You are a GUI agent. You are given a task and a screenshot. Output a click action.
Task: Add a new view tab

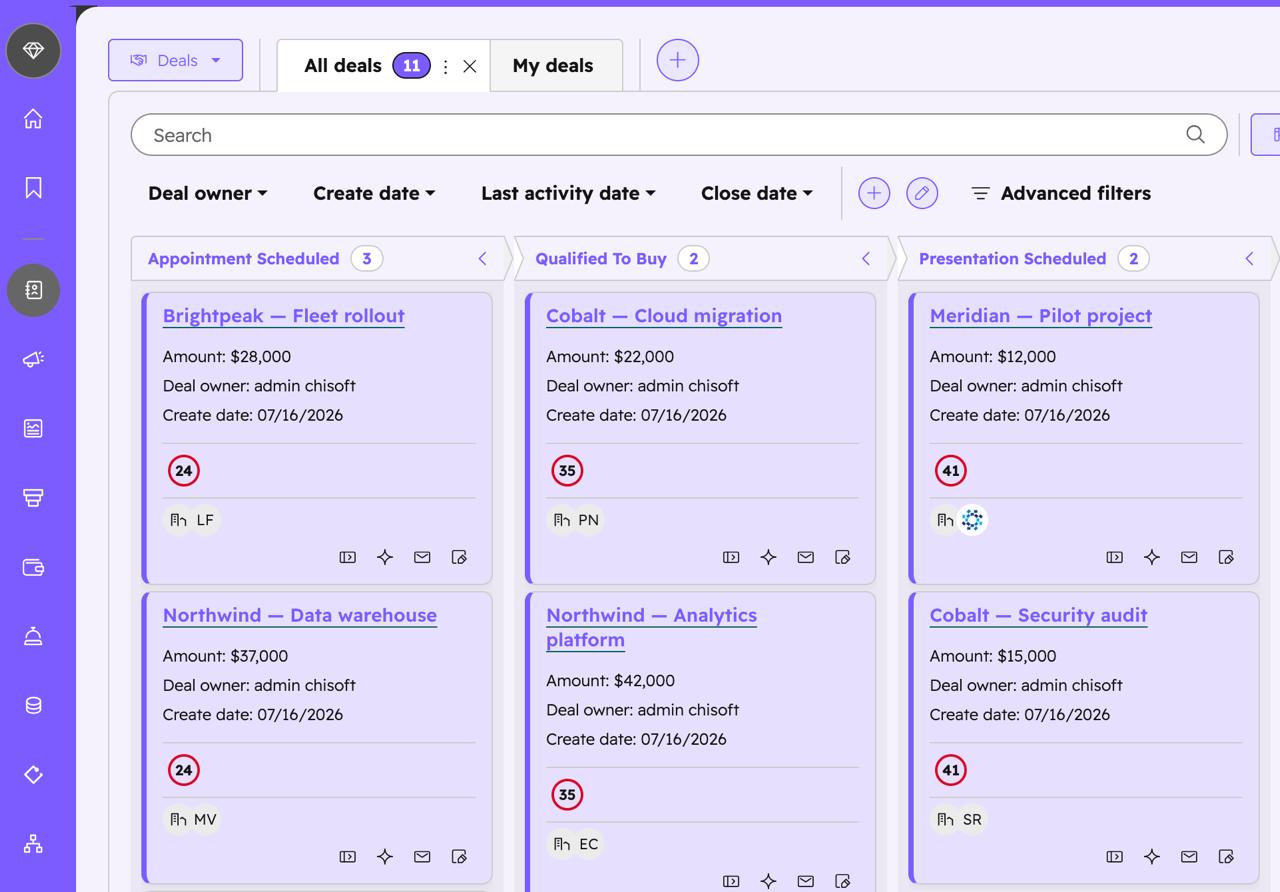pos(678,60)
